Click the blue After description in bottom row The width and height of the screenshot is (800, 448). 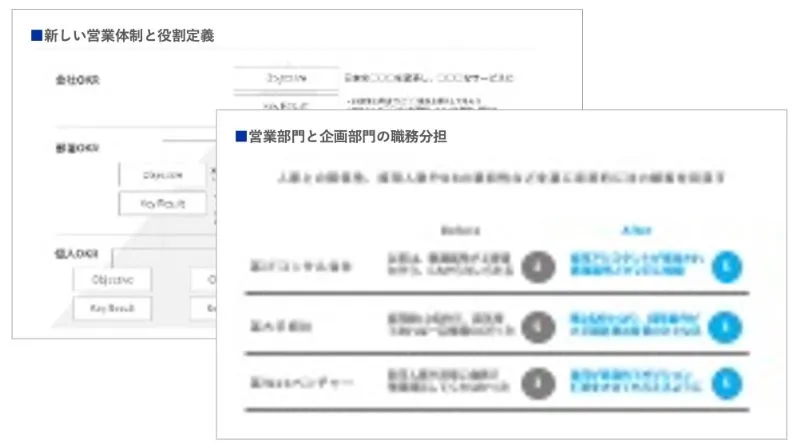636,381
